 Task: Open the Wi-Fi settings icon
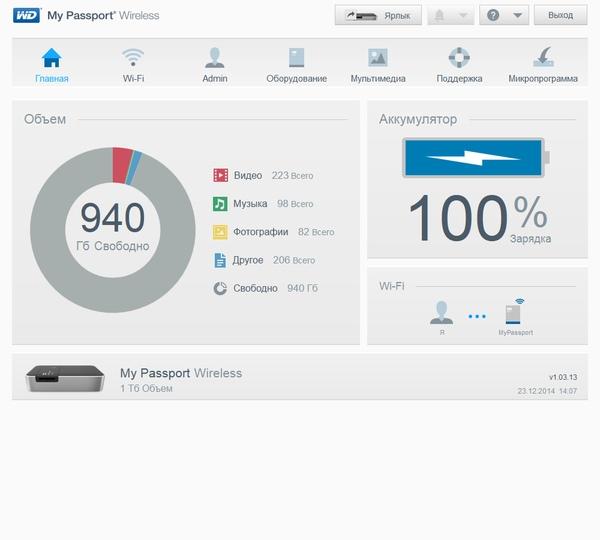(x=133, y=57)
